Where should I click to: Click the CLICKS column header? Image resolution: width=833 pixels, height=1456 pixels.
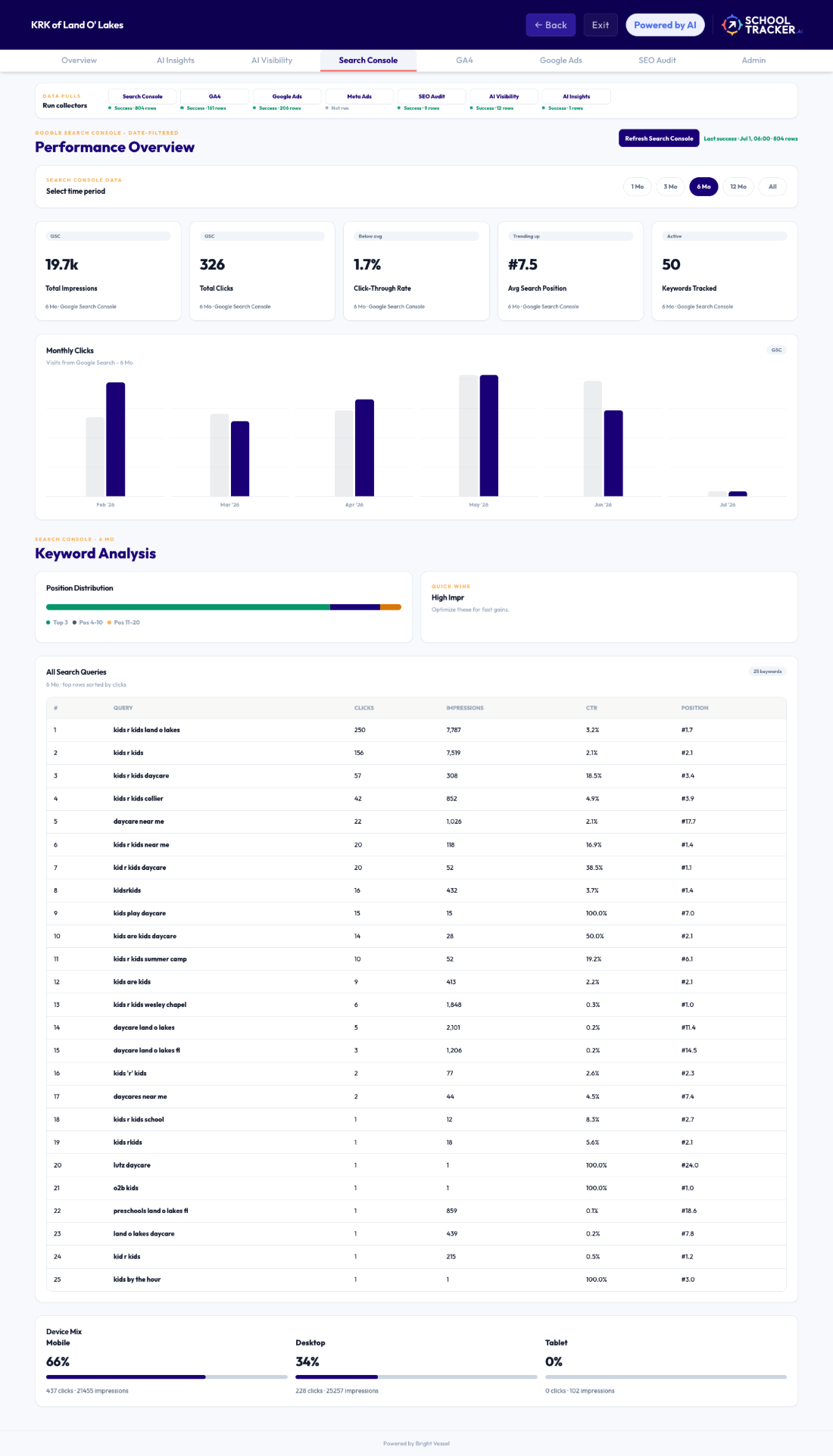tap(364, 708)
